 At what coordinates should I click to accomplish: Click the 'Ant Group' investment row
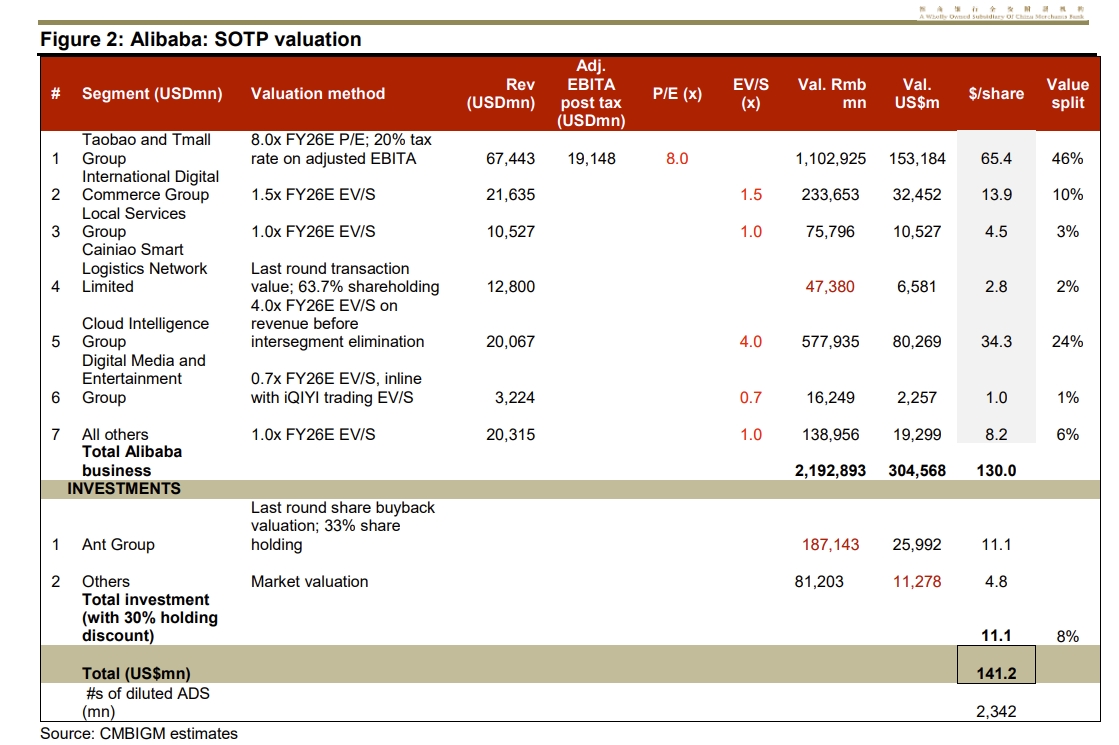[118, 544]
